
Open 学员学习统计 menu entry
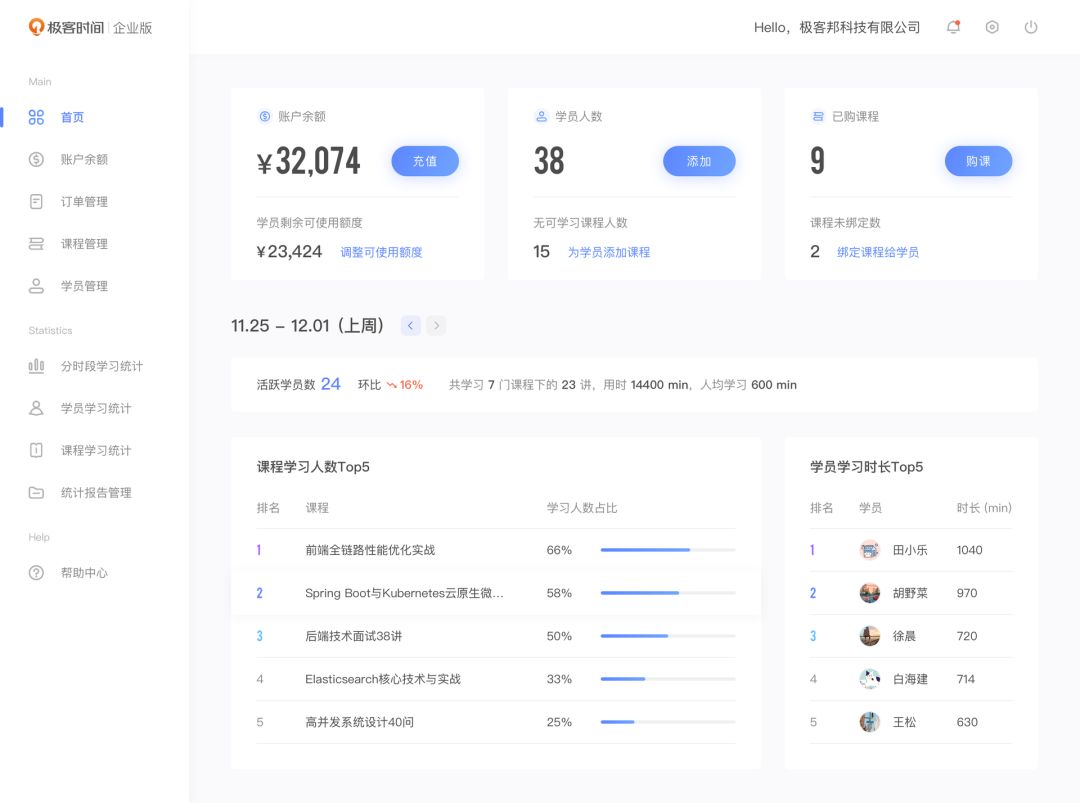tap(94, 408)
